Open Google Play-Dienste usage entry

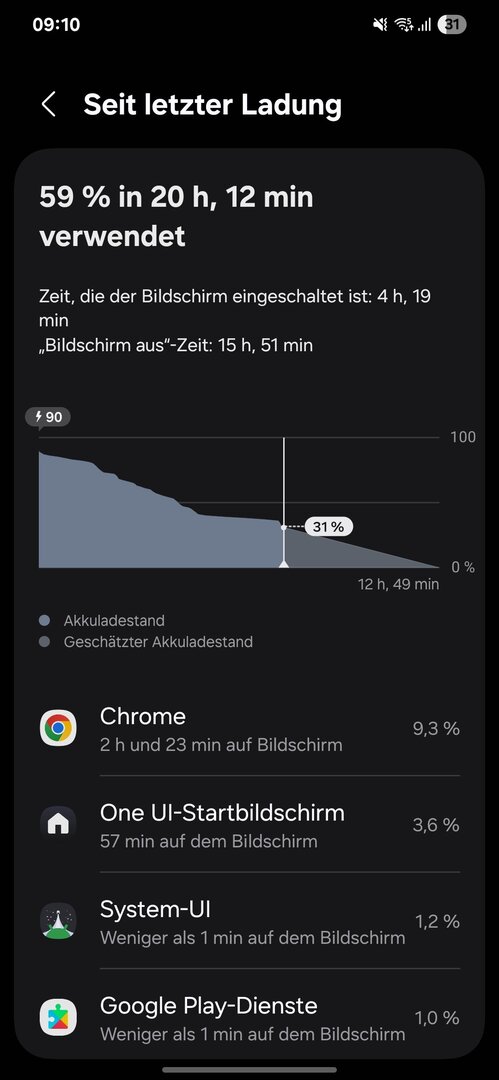point(250,1017)
